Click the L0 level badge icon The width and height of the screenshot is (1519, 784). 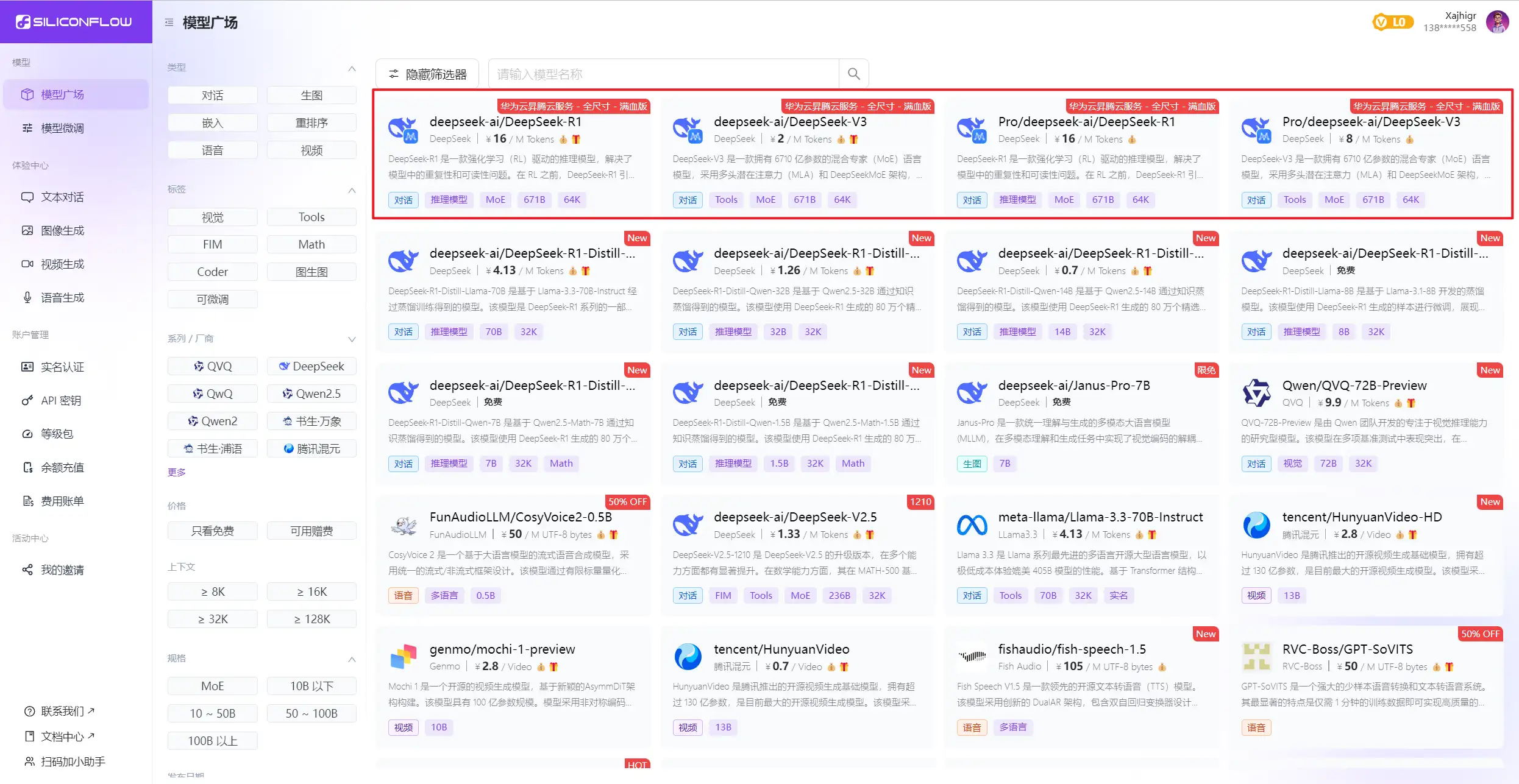coord(1392,23)
